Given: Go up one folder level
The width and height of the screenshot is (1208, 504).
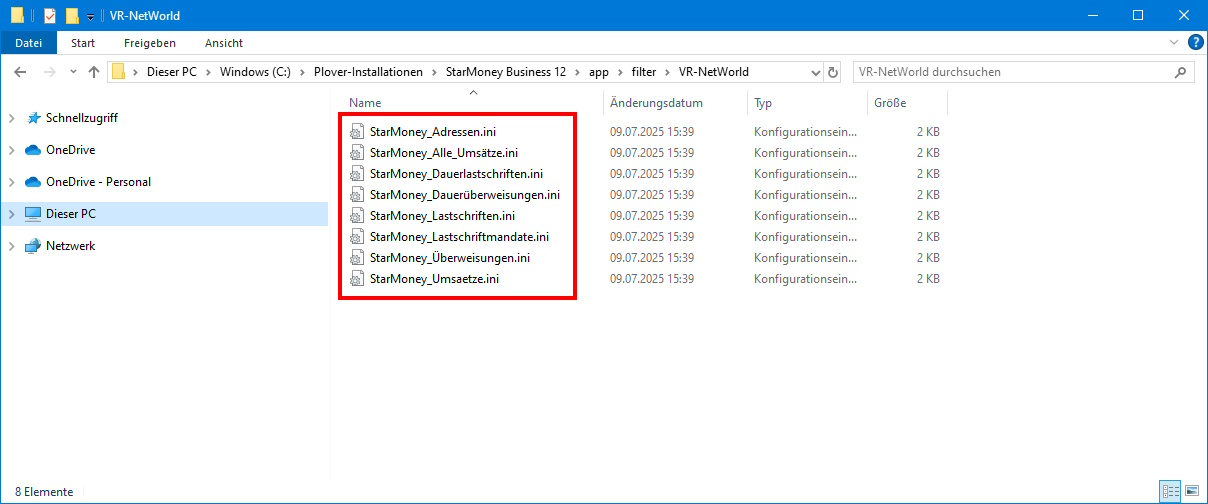Looking at the screenshot, I should [95, 72].
